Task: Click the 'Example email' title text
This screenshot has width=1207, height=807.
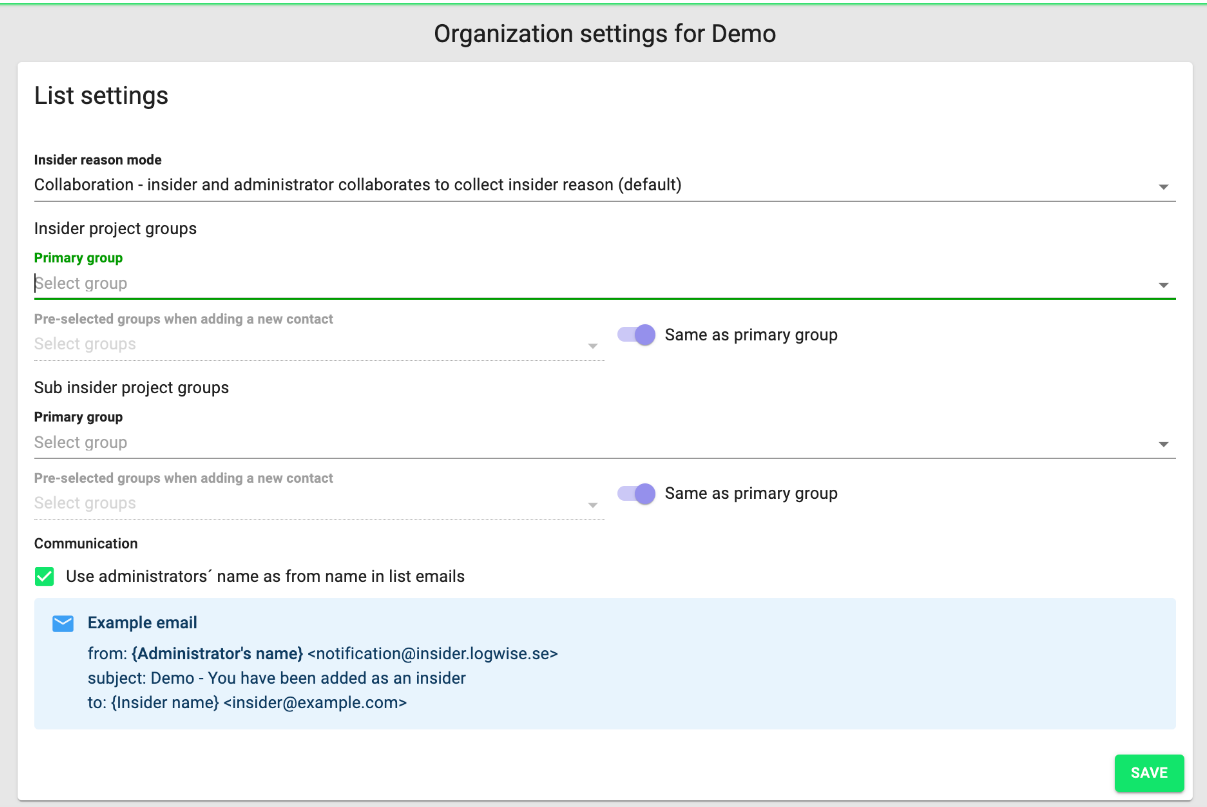Action: [x=142, y=623]
